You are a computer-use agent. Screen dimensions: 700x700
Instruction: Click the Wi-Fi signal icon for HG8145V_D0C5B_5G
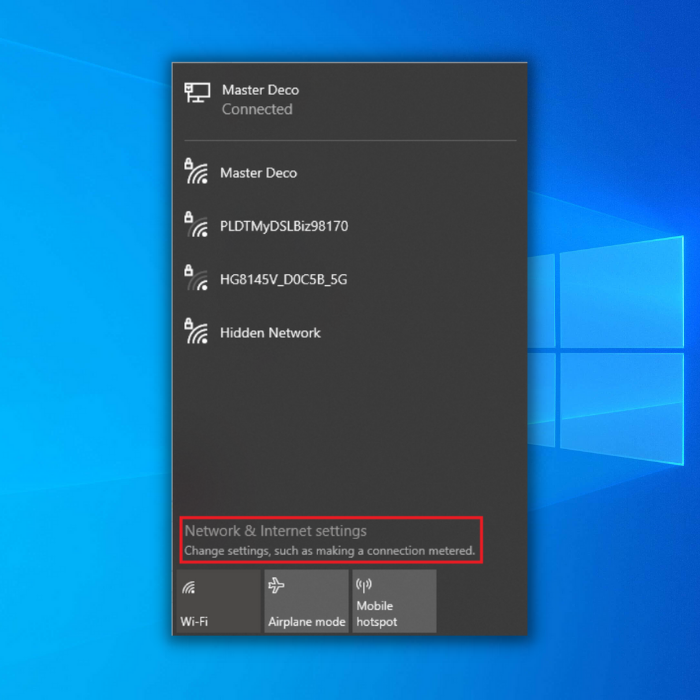pos(196,278)
